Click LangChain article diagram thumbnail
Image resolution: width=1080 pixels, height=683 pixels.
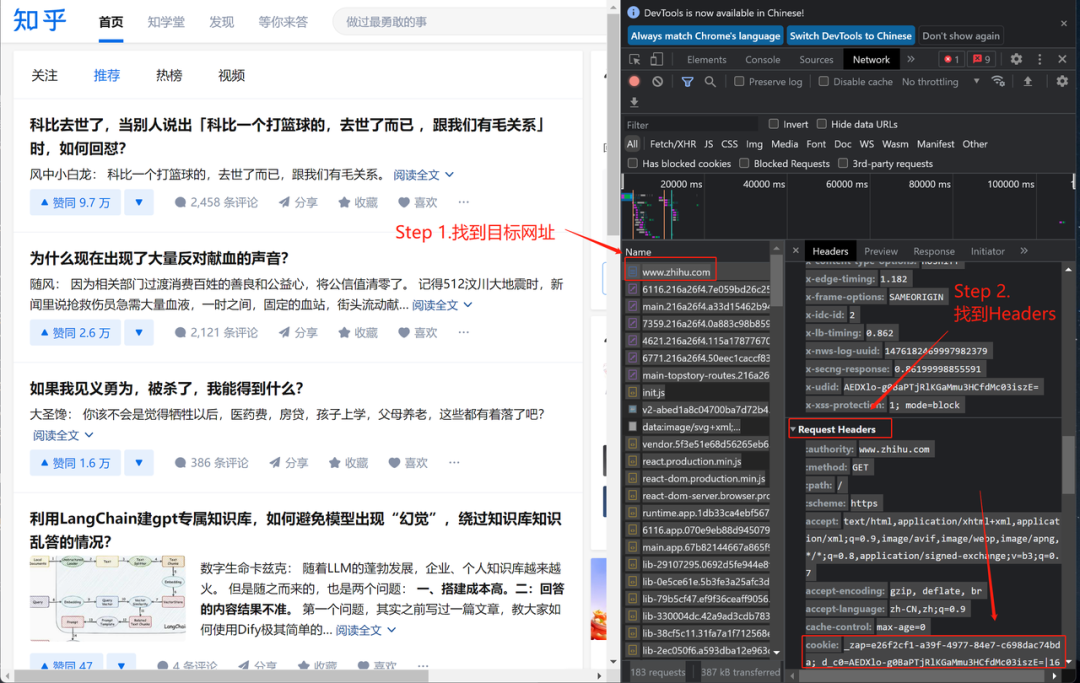point(107,598)
